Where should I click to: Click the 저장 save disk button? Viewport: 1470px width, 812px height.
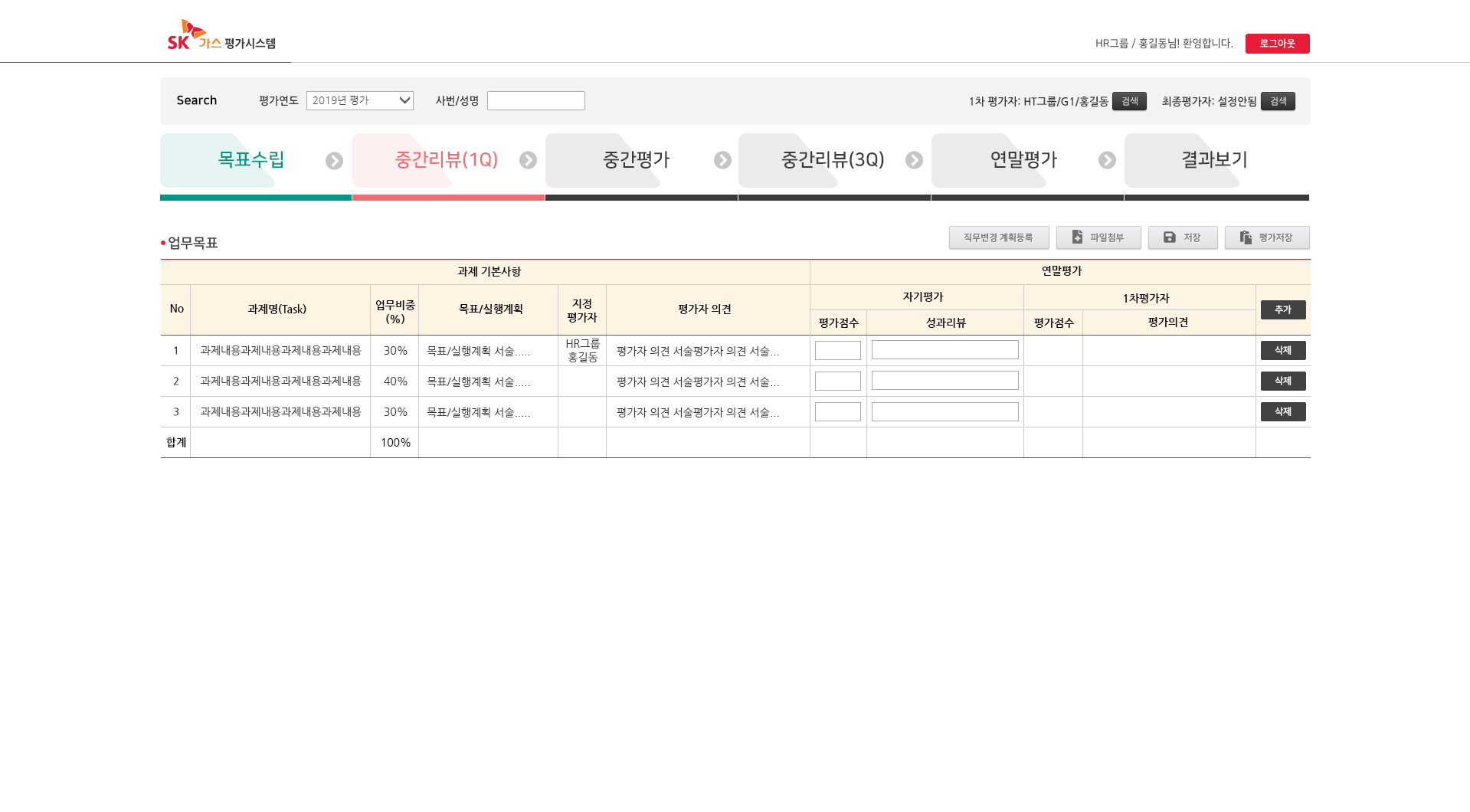(1182, 237)
